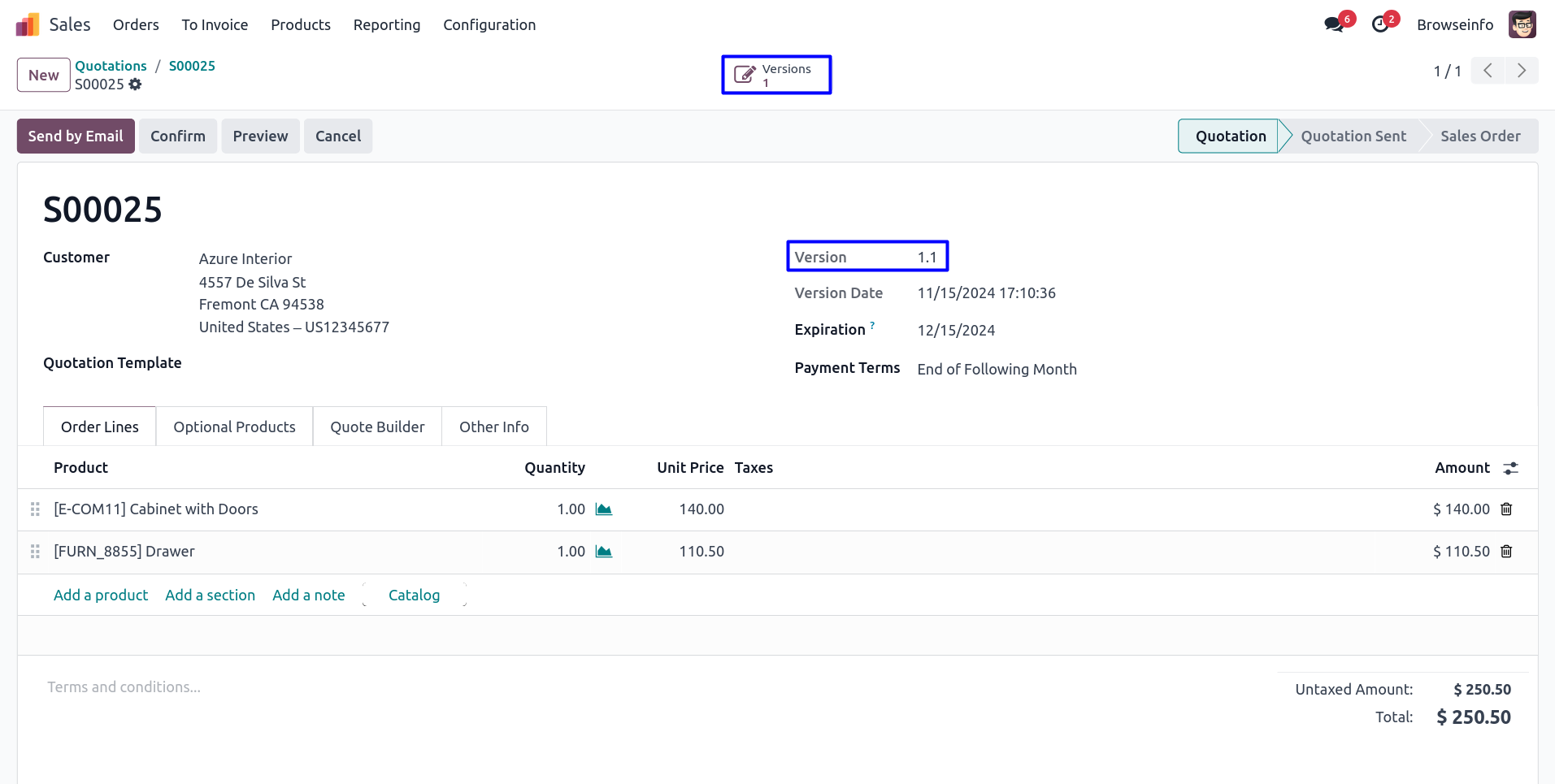Open the Configuration menu
The width and height of the screenshot is (1555, 784).
489,25
